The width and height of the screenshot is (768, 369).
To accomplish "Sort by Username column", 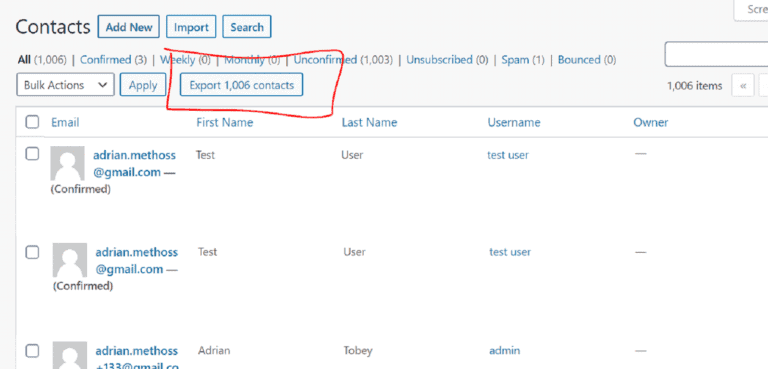I will click(514, 122).
